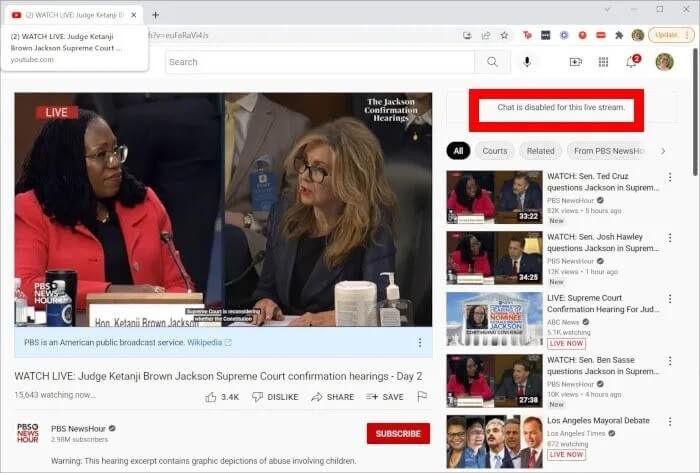Open the PBS NewsHour channel name link
Viewport: 700px width, 473px height.
tap(78, 428)
